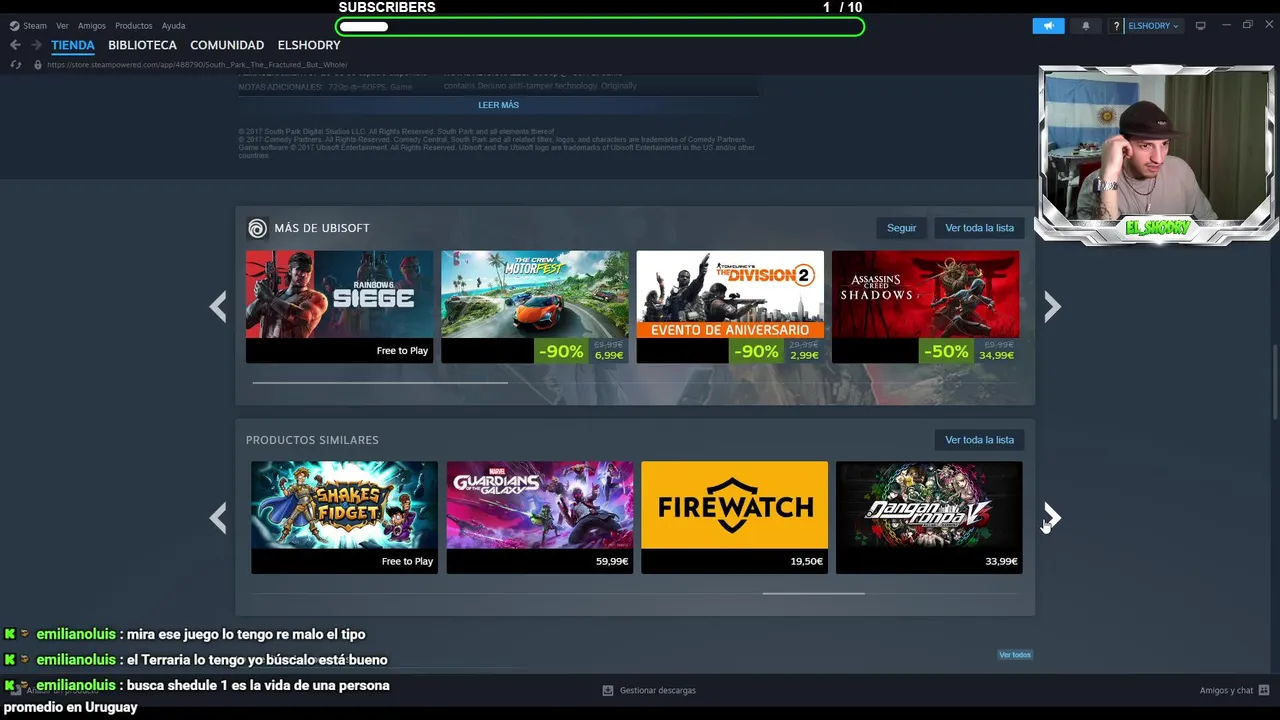The image size is (1280, 720).
Task: Click the Ver todos link
Action: point(1015,655)
